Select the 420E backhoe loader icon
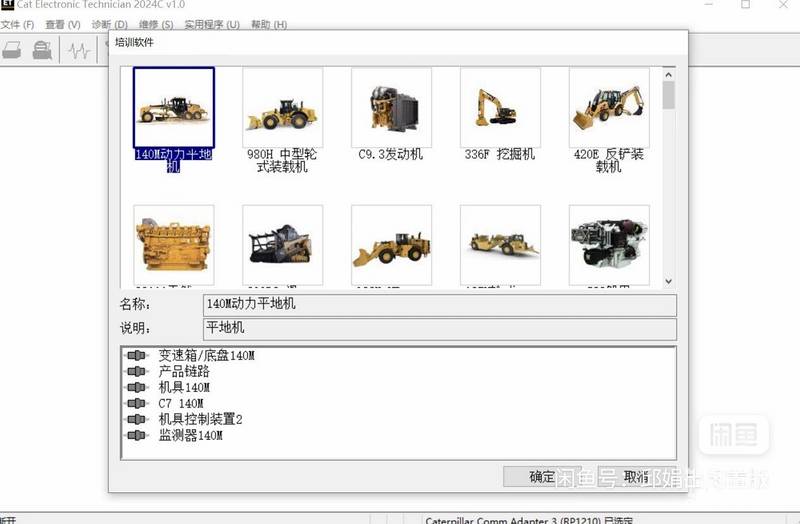The height and width of the screenshot is (524, 800). (608, 107)
